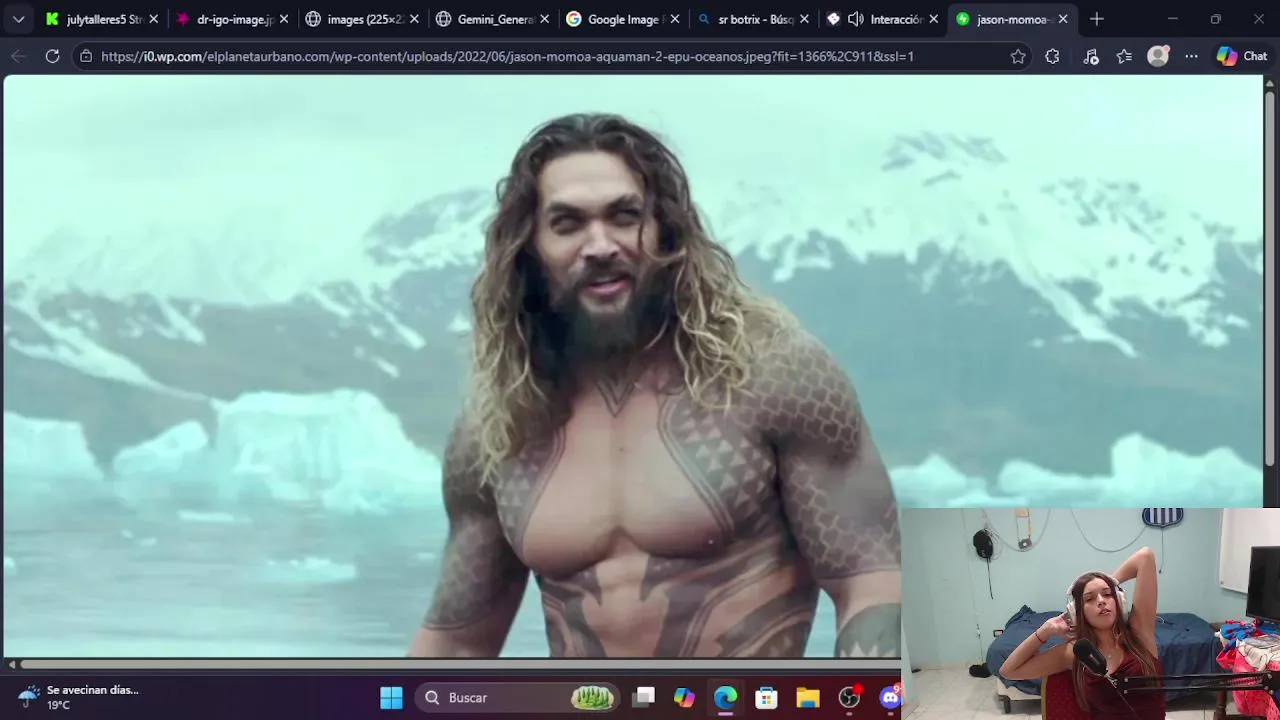1280x720 pixels.
Task: Open Discord from the taskbar
Action: tap(889, 697)
